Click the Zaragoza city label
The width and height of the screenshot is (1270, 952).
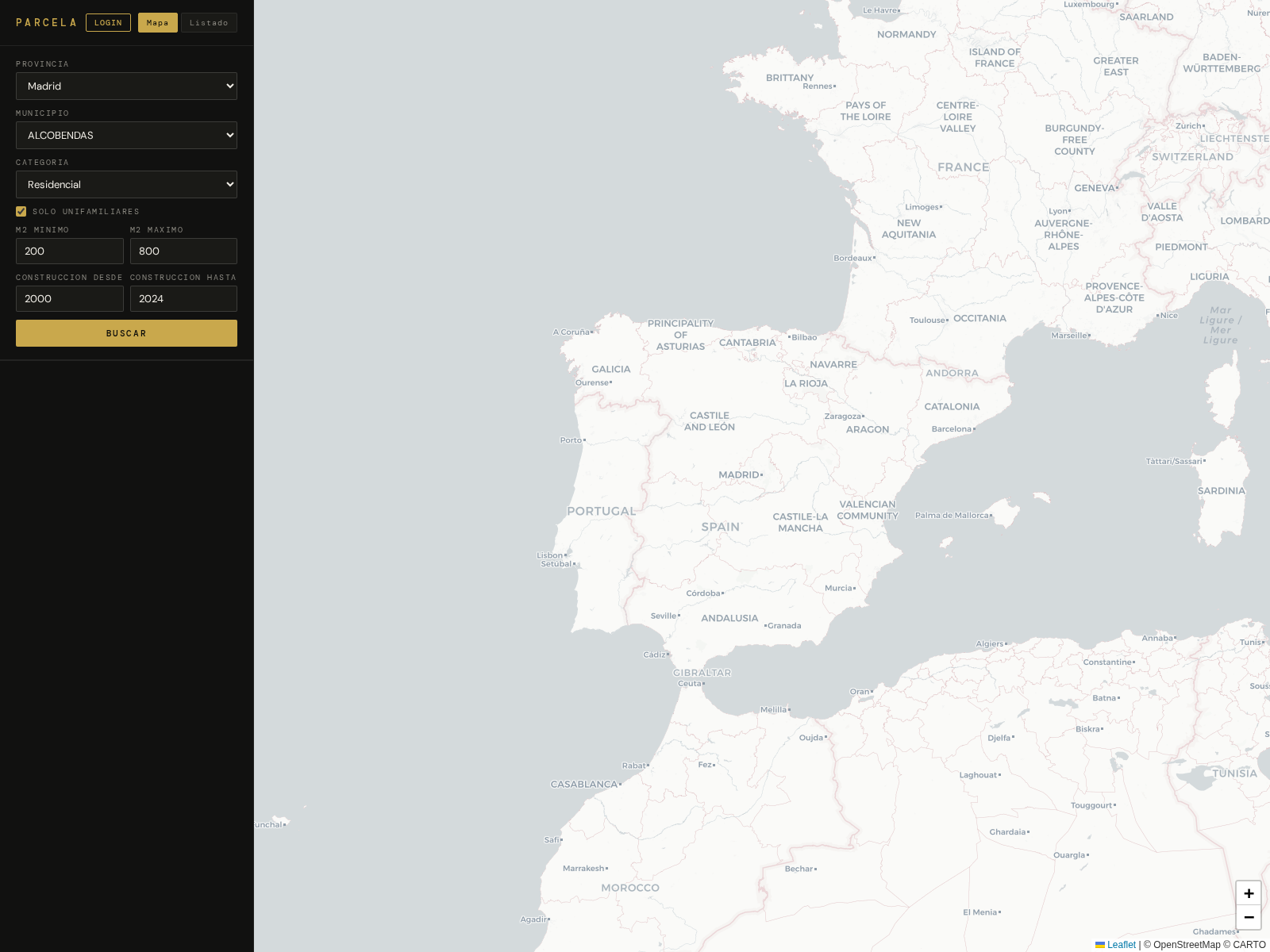click(843, 416)
